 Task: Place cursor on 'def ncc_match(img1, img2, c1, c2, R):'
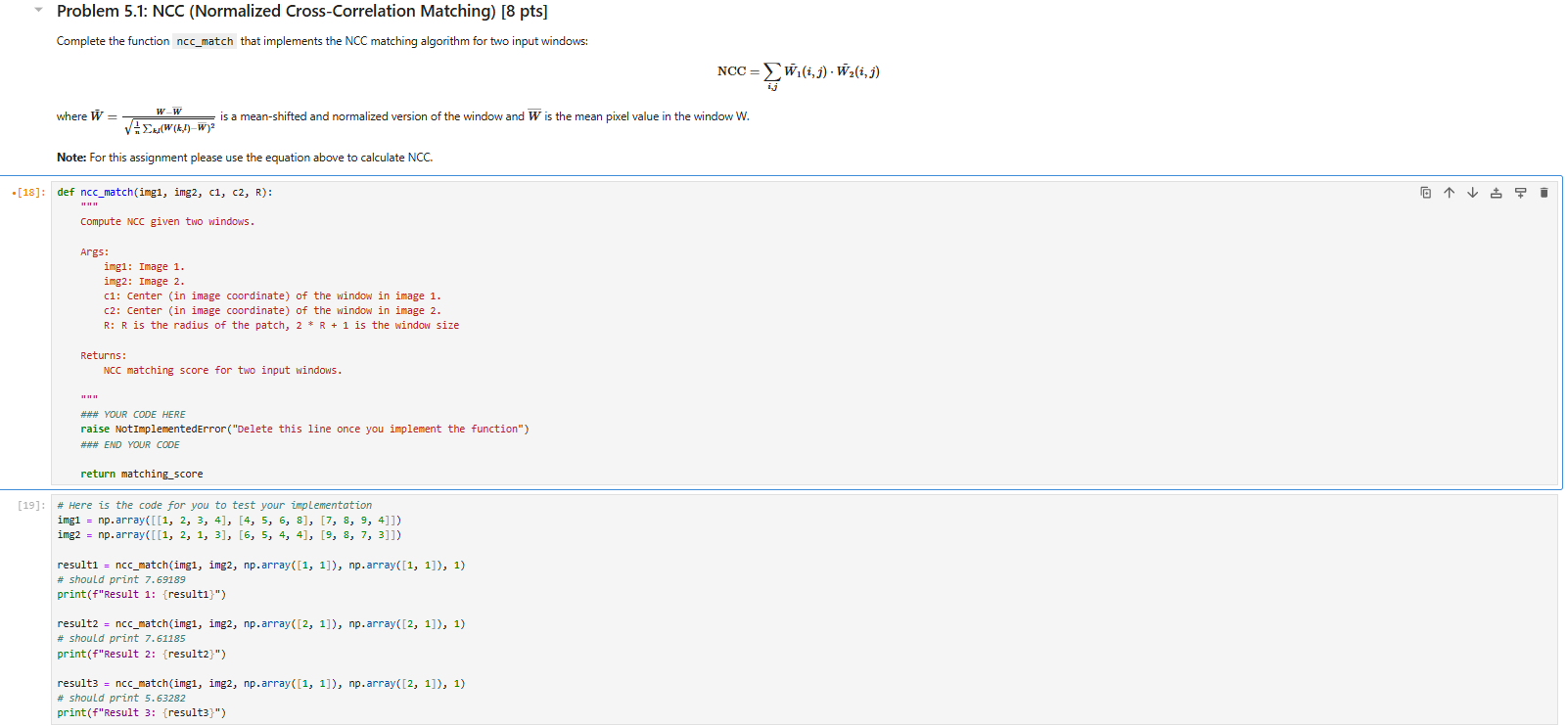(164, 193)
